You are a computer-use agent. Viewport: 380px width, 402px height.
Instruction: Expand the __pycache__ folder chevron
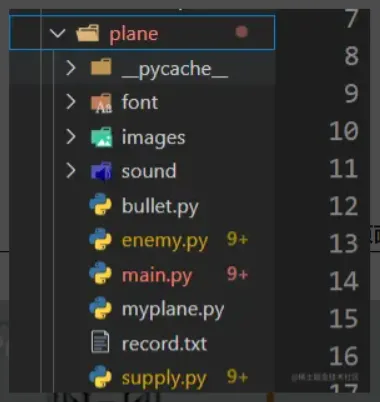tap(71, 68)
